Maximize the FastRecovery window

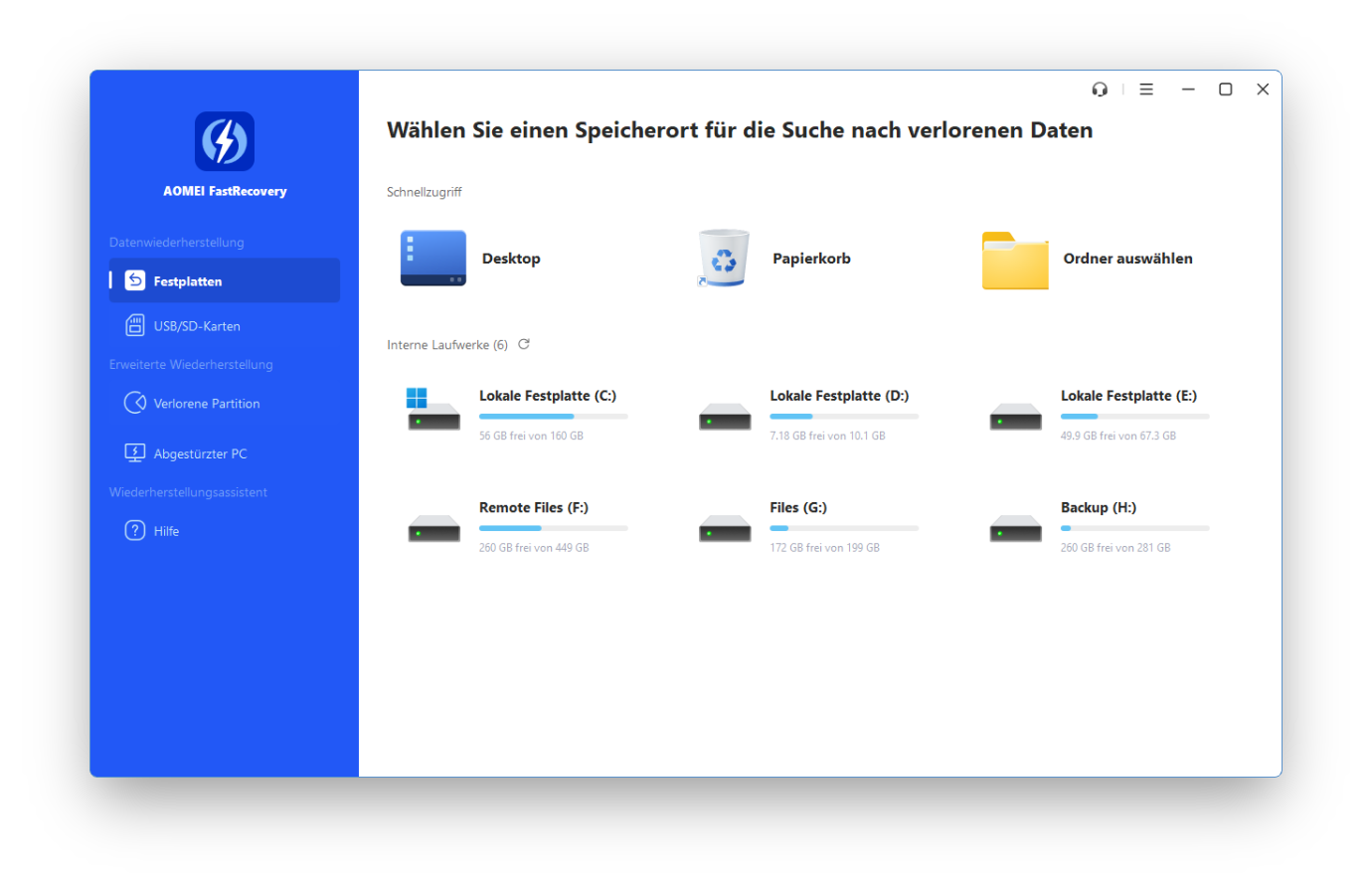[x=1226, y=89]
